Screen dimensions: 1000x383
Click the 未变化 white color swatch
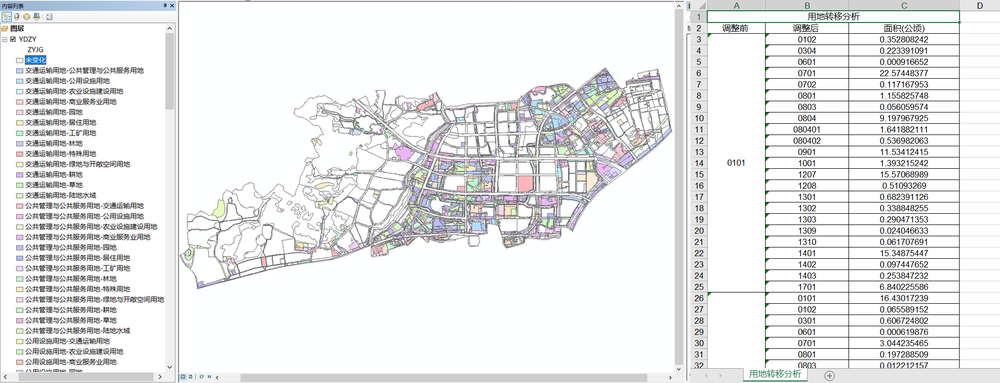[x=20, y=60]
